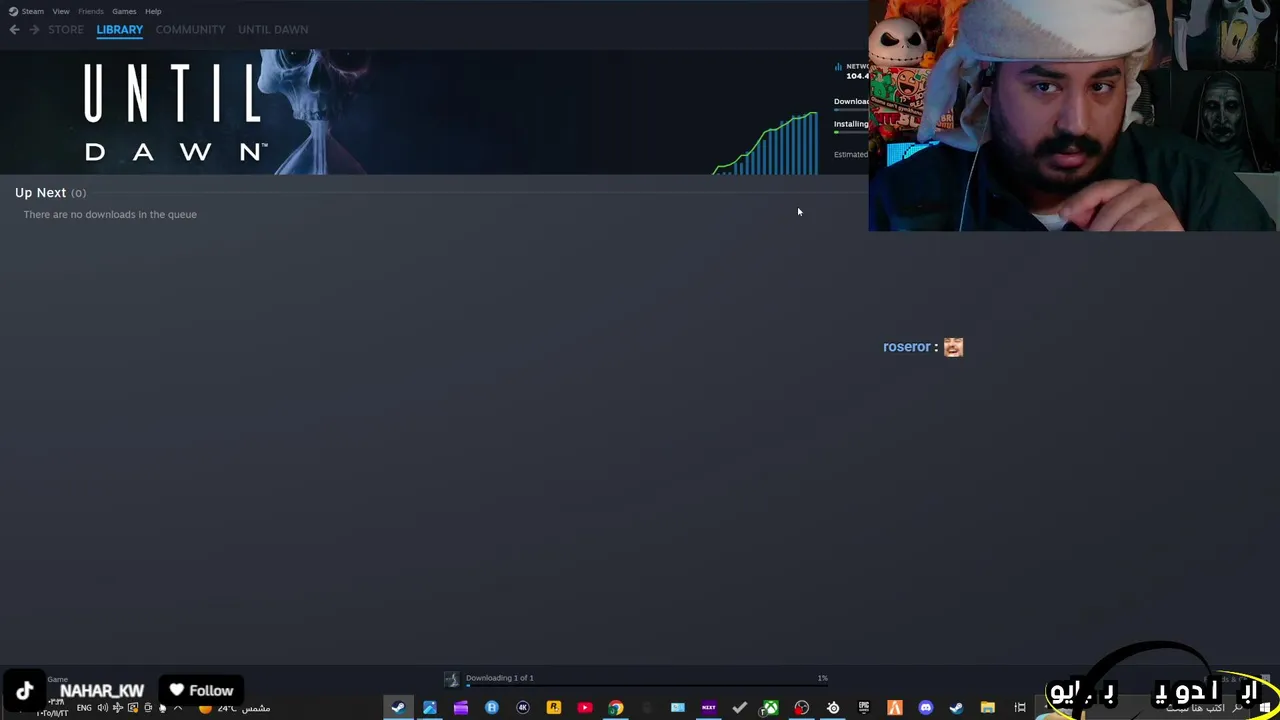This screenshot has height=720, width=1280.
Task: Open the Friends menu
Action: pos(91,11)
